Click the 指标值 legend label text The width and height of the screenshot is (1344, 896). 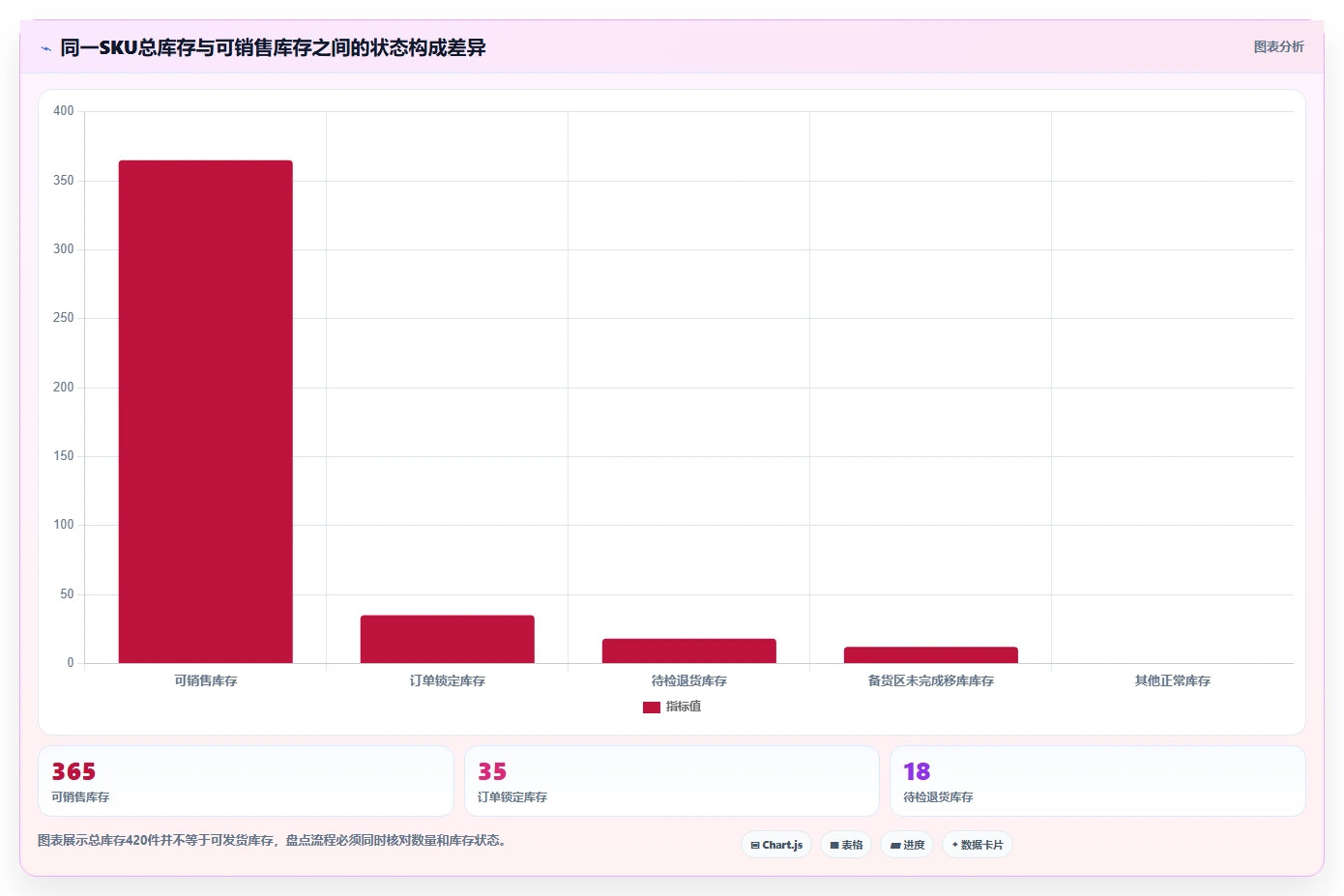[x=684, y=707]
